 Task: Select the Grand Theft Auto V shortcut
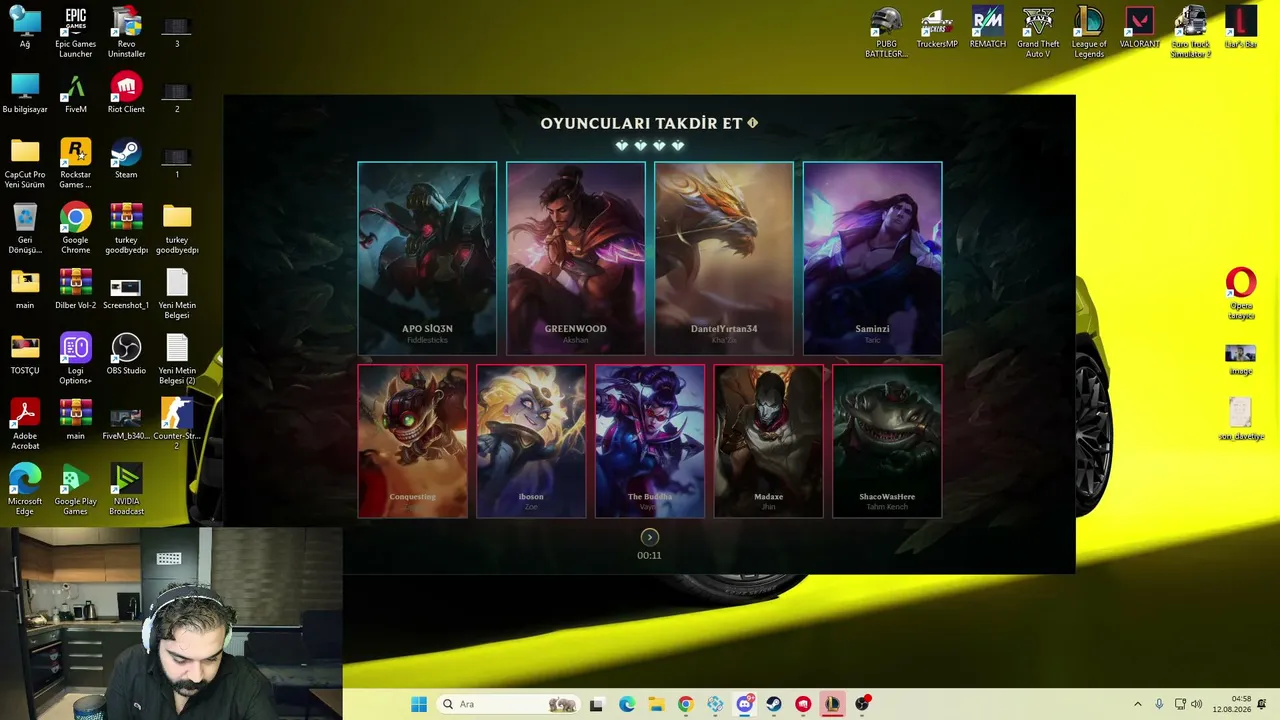(1038, 32)
